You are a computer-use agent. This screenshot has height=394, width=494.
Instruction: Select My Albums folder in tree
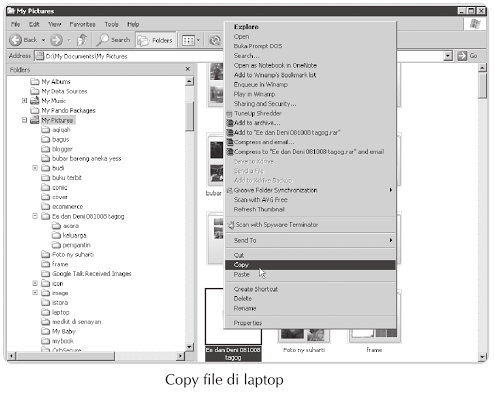[50, 82]
